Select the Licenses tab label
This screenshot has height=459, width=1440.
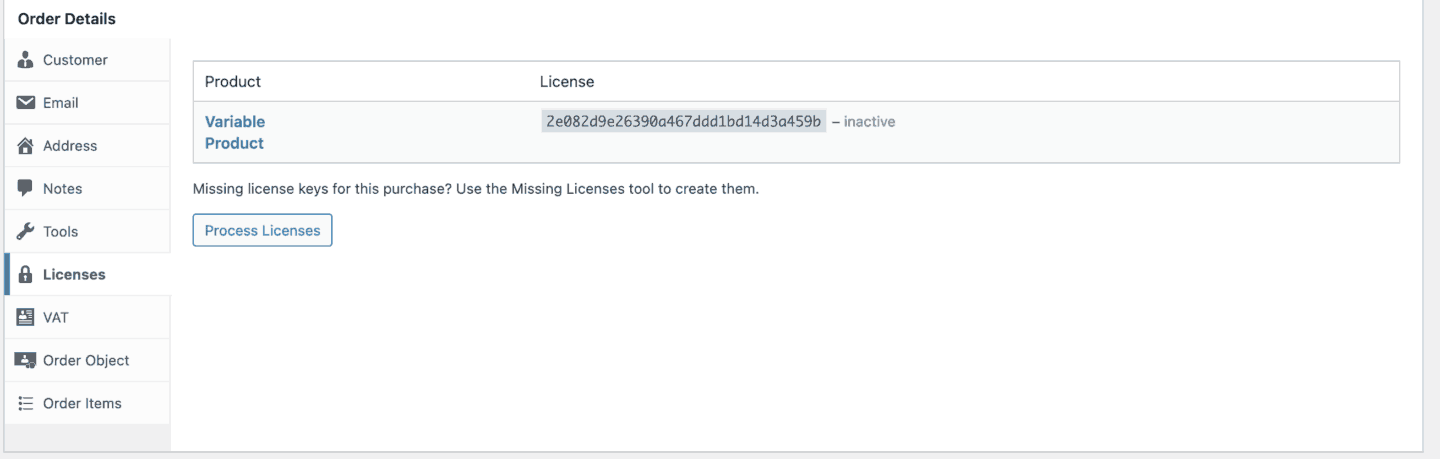(74, 274)
